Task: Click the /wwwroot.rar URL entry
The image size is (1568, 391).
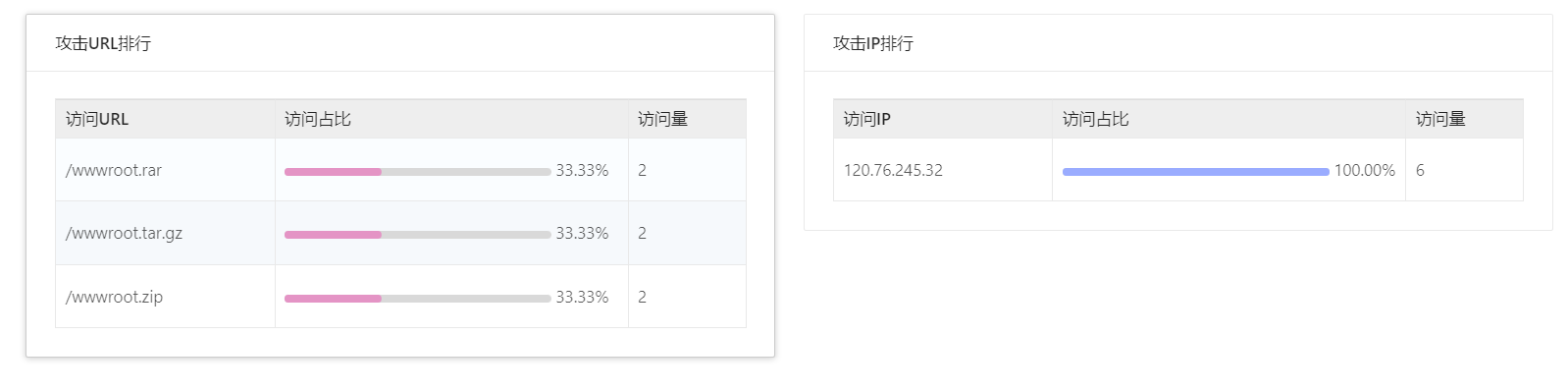Action: 114,170
